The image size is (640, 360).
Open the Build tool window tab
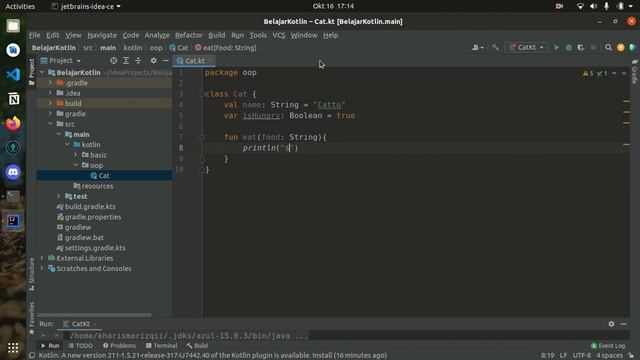click(x=197, y=346)
